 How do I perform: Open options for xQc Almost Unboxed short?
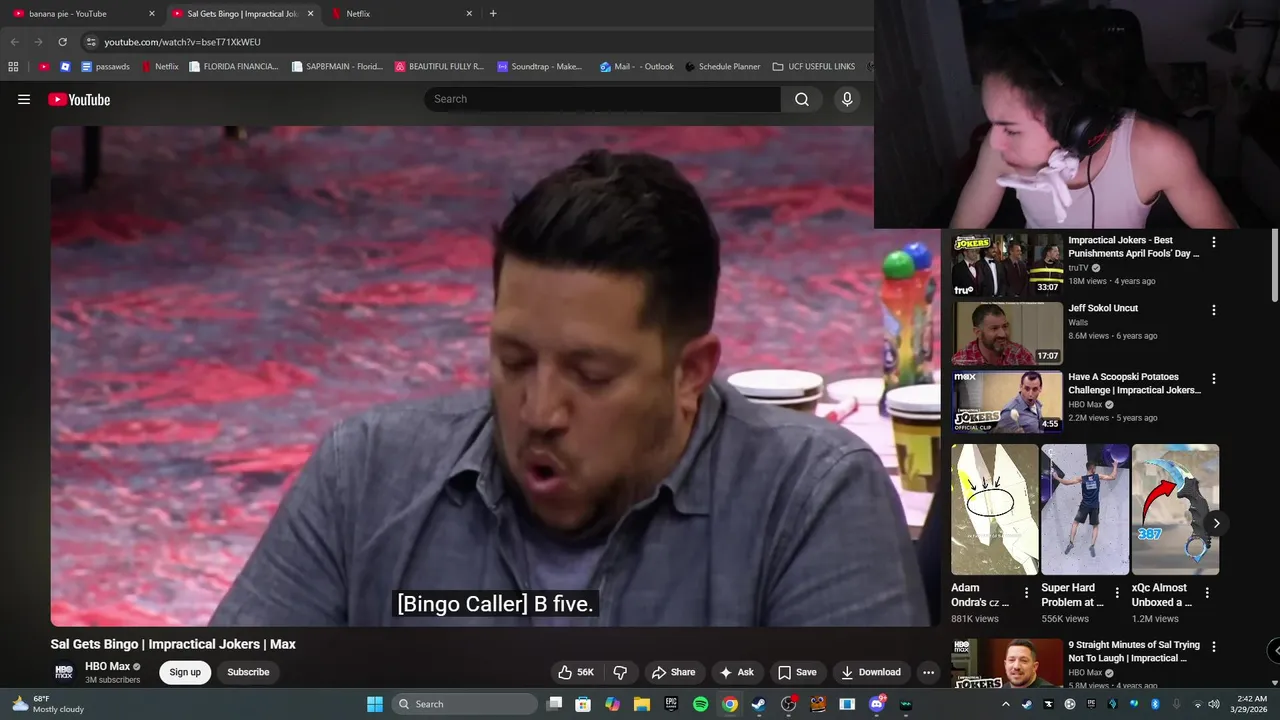(1207, 592)
